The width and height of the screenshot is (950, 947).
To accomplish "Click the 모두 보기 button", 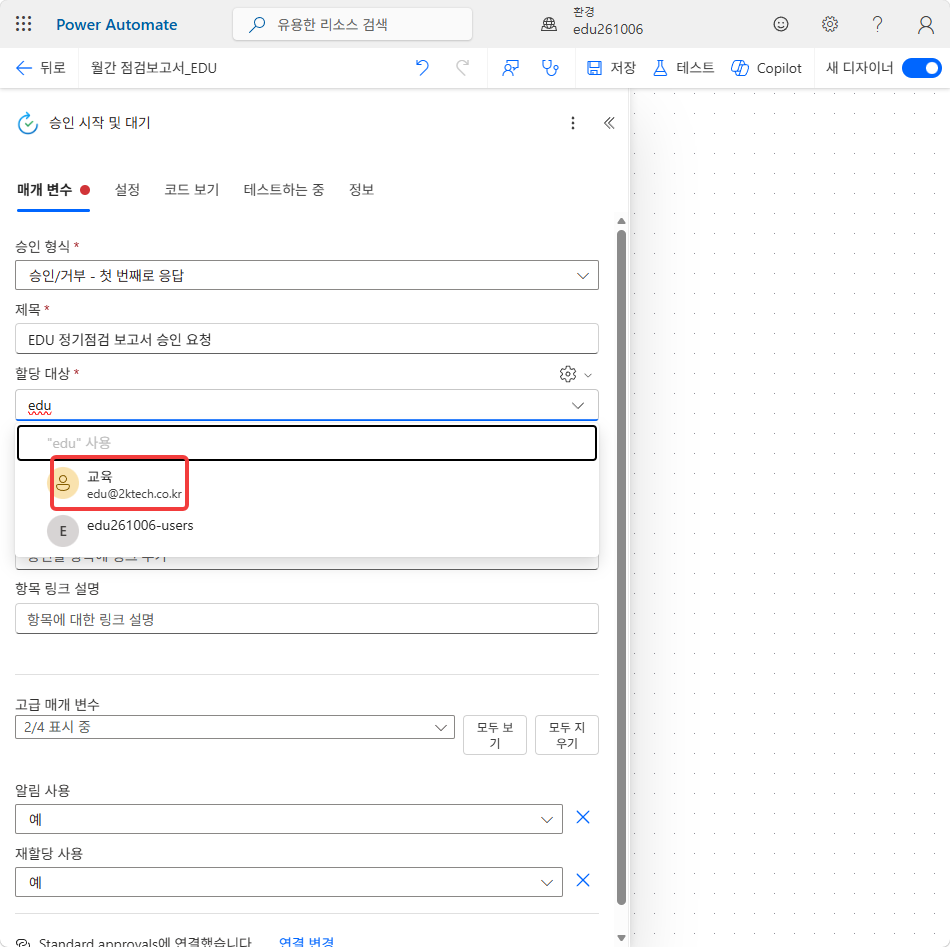I will [x=494, y=735].
